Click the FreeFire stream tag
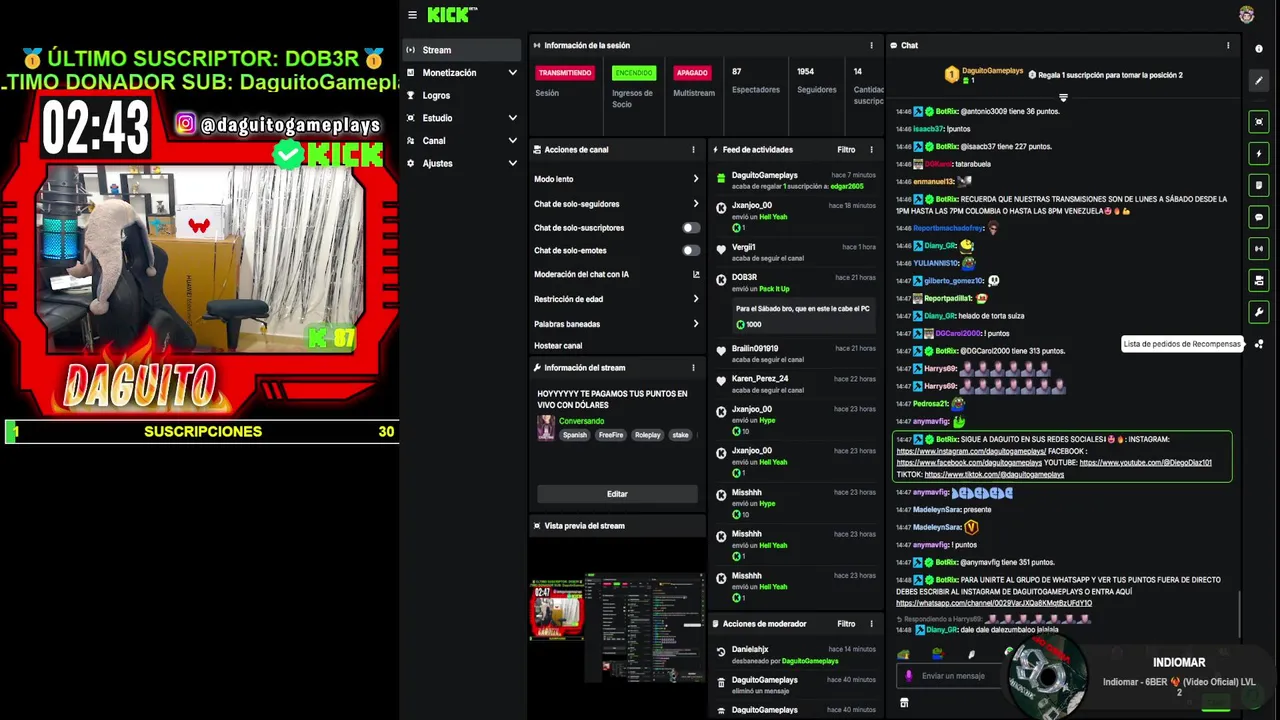 click(611, 435)
